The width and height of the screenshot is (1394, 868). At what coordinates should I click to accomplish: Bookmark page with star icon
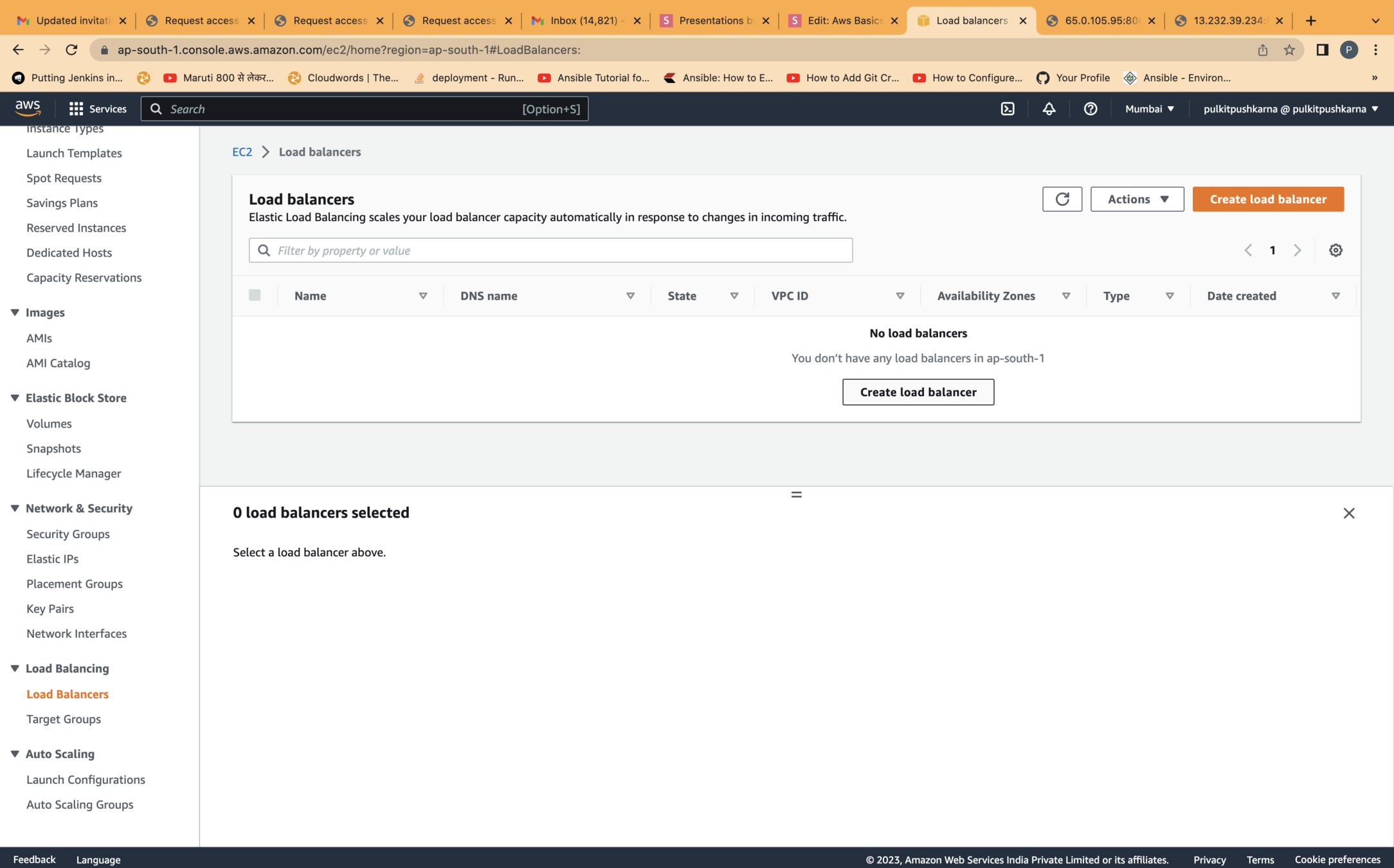tap(1289, 50)
